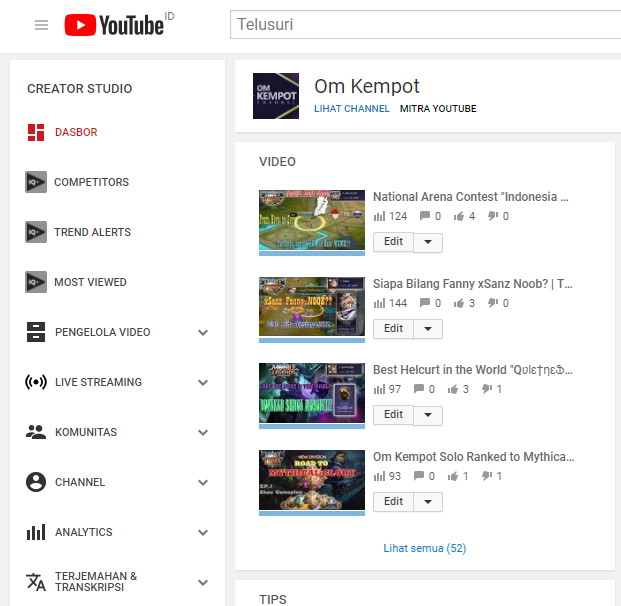Click views icon for Fanny xSanz video
This screenshot has height=606, width=621.
[379, 303]
